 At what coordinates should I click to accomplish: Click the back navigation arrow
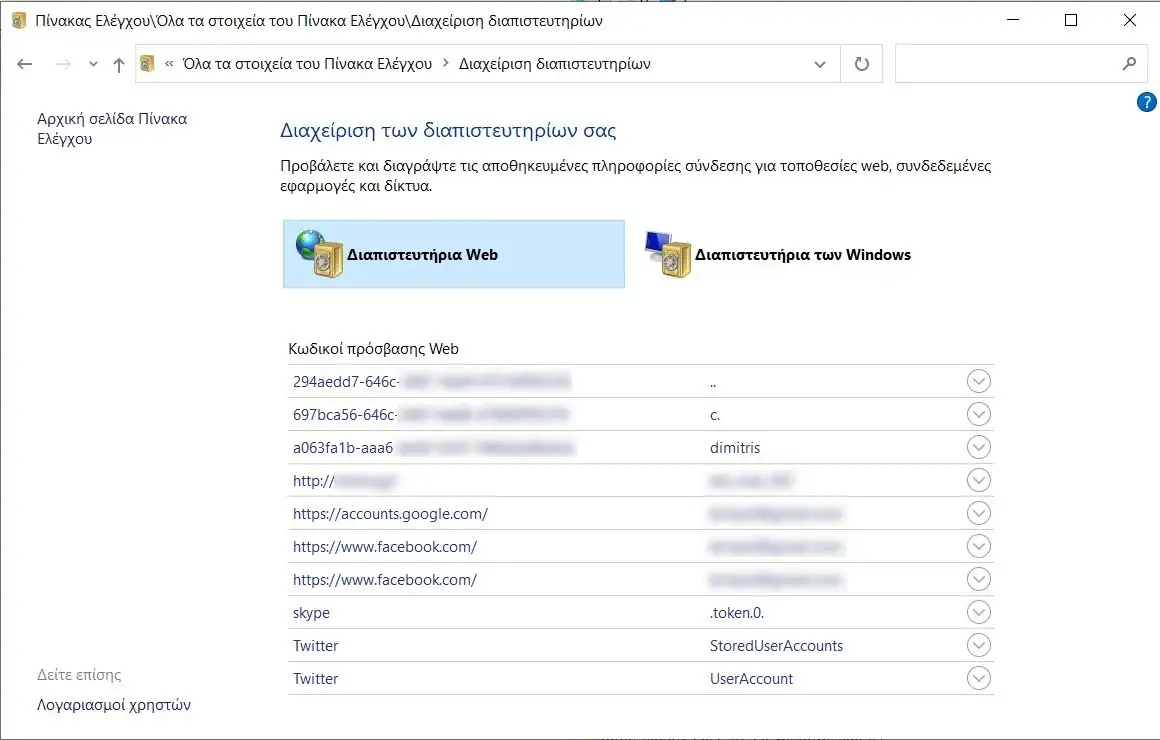pyautogui.click(x=24, y=63)
